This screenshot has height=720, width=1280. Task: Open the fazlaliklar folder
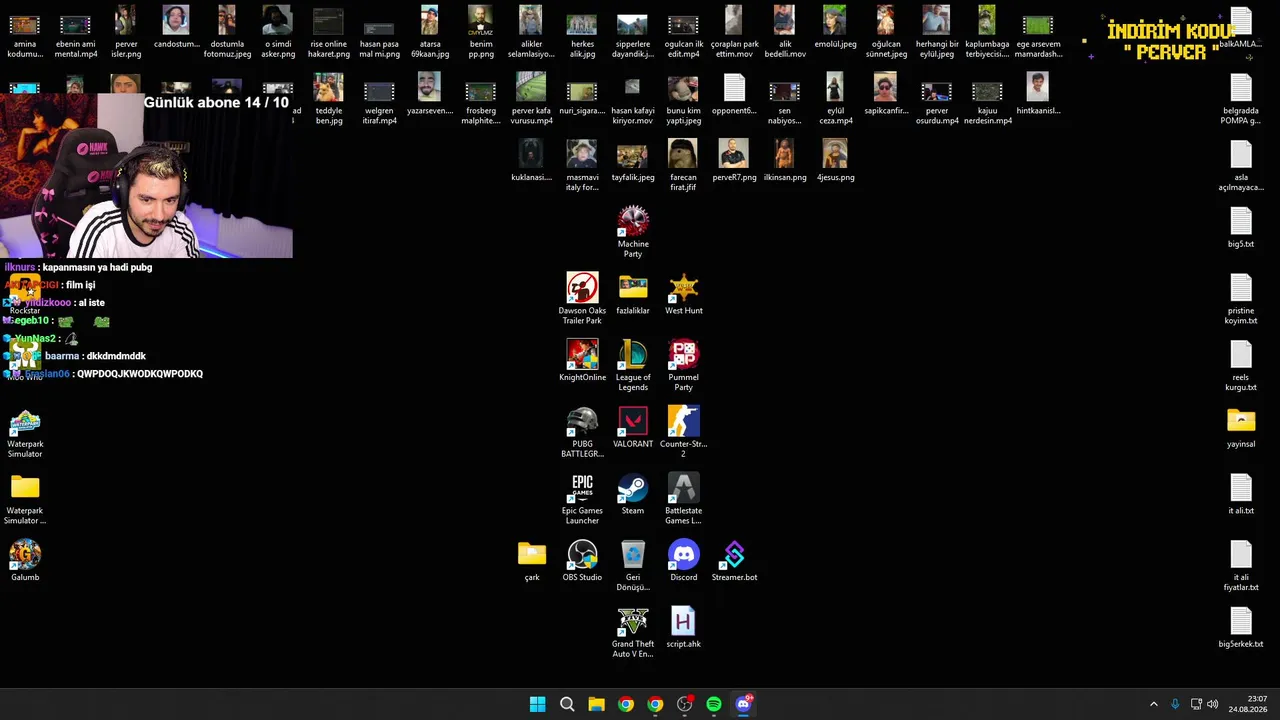click(x=633, y=293)
